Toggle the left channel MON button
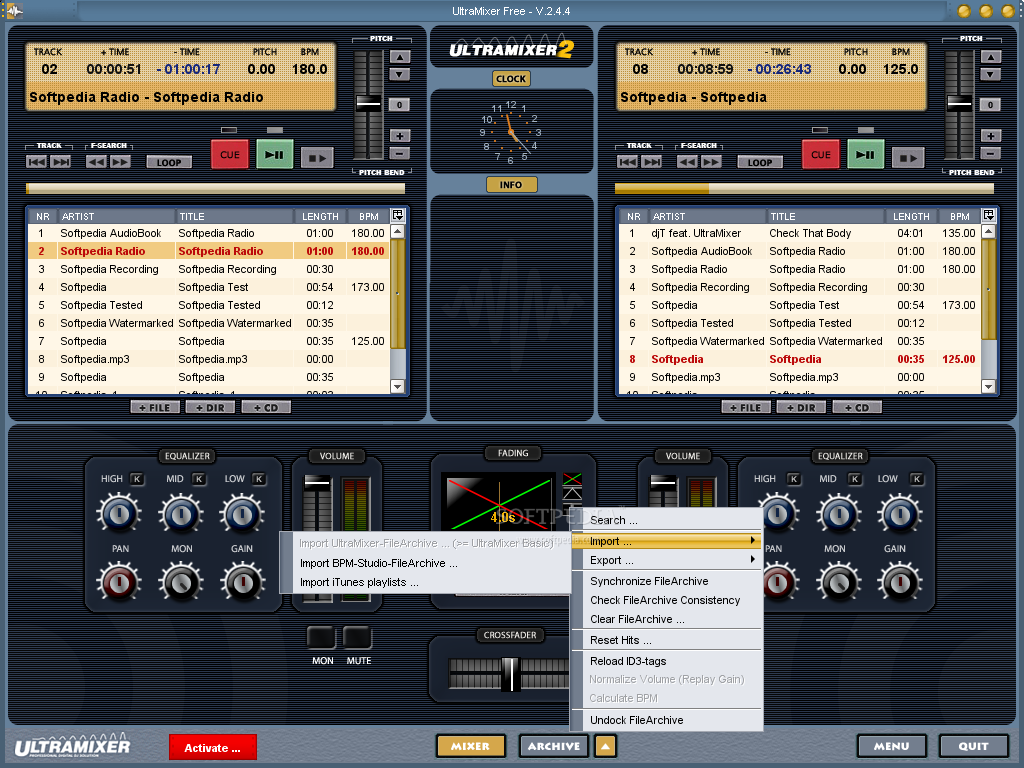 (x=321, y=637)
